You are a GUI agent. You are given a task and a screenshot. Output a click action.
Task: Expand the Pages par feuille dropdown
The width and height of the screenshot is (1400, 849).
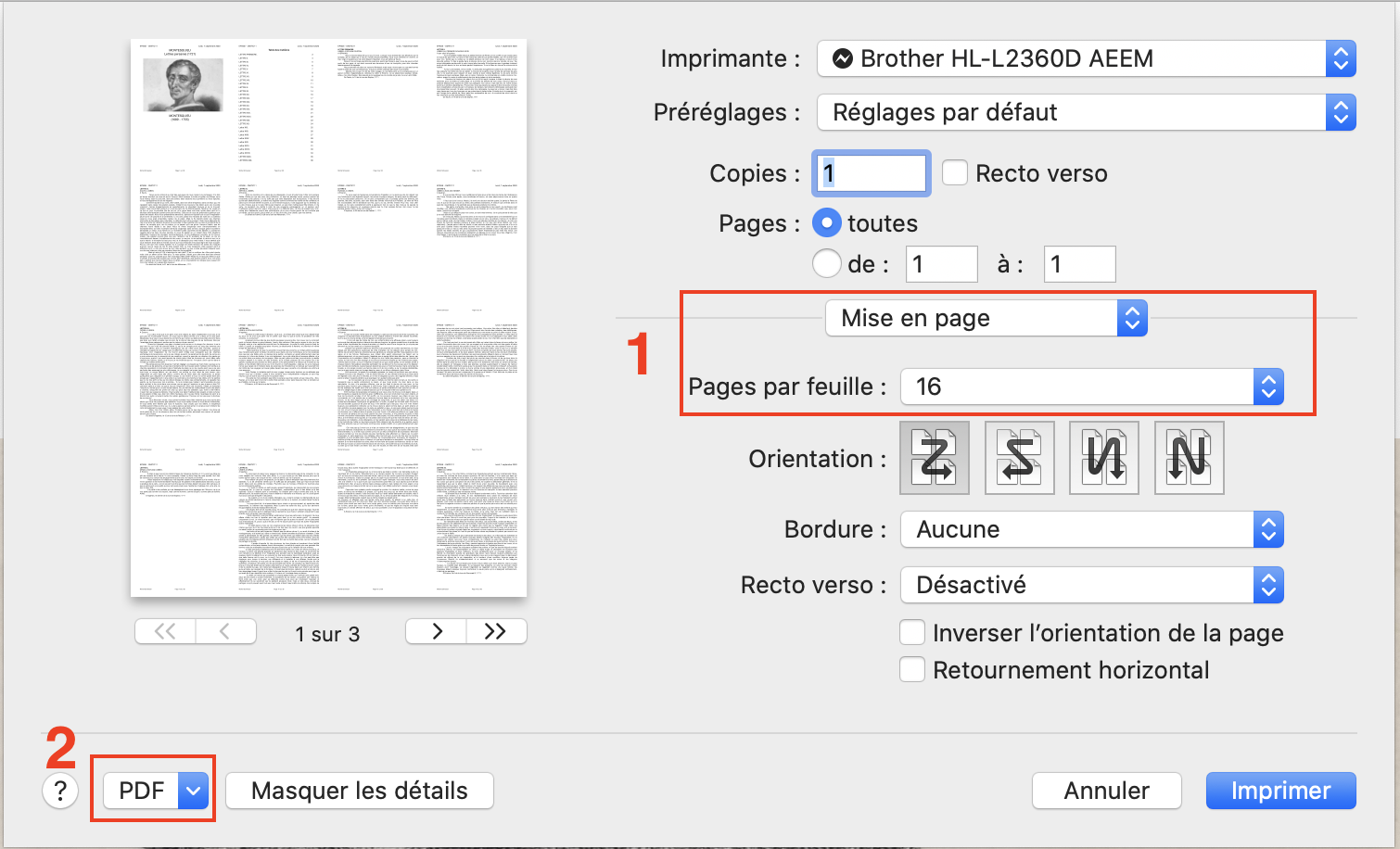1091,386
